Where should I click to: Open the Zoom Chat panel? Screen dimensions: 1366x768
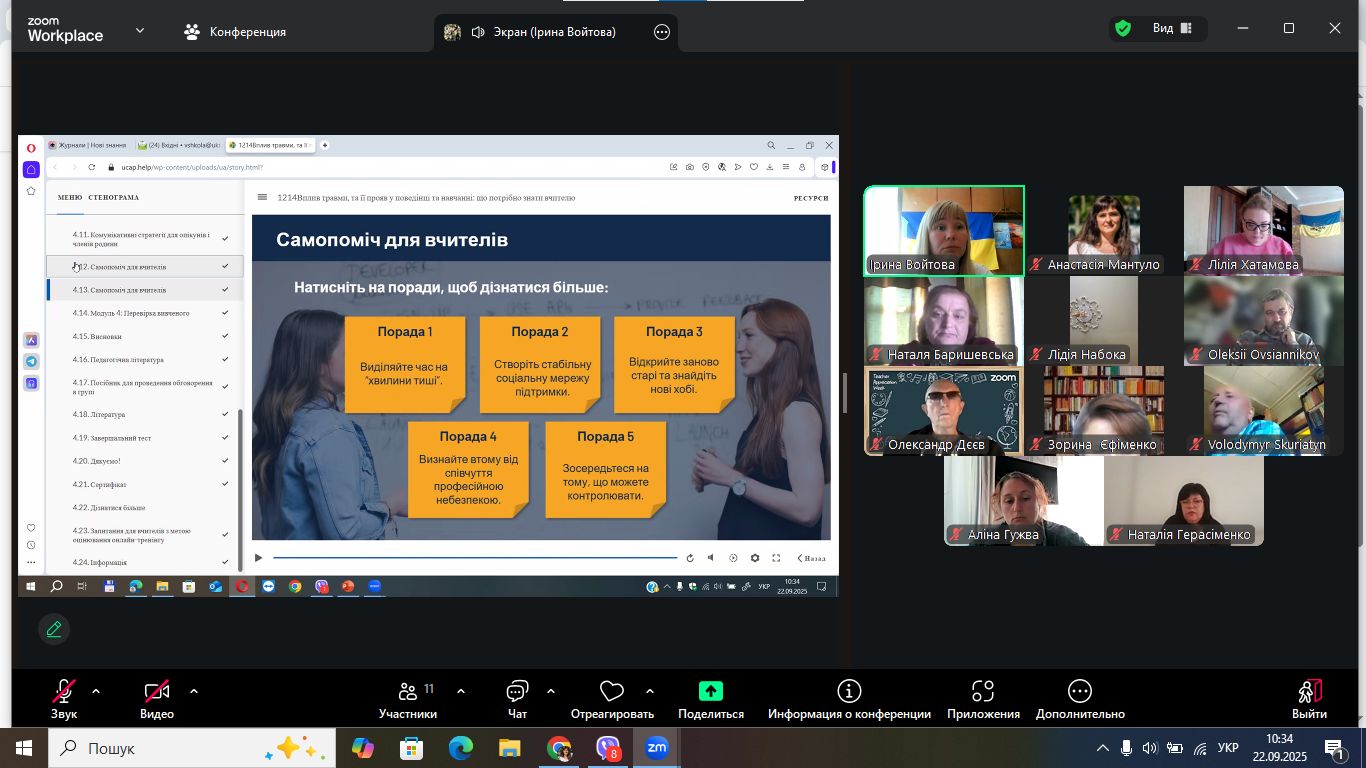(x=517, y=699)
